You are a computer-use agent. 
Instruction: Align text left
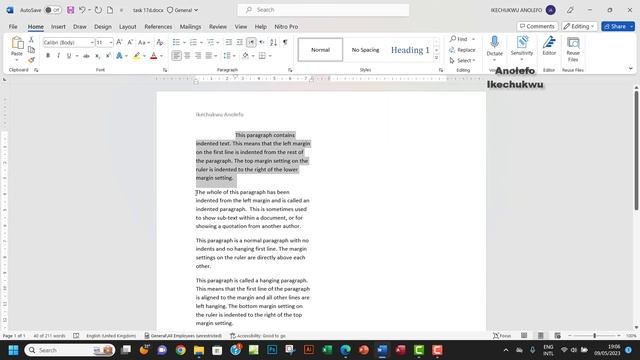[x=176, y=56]
